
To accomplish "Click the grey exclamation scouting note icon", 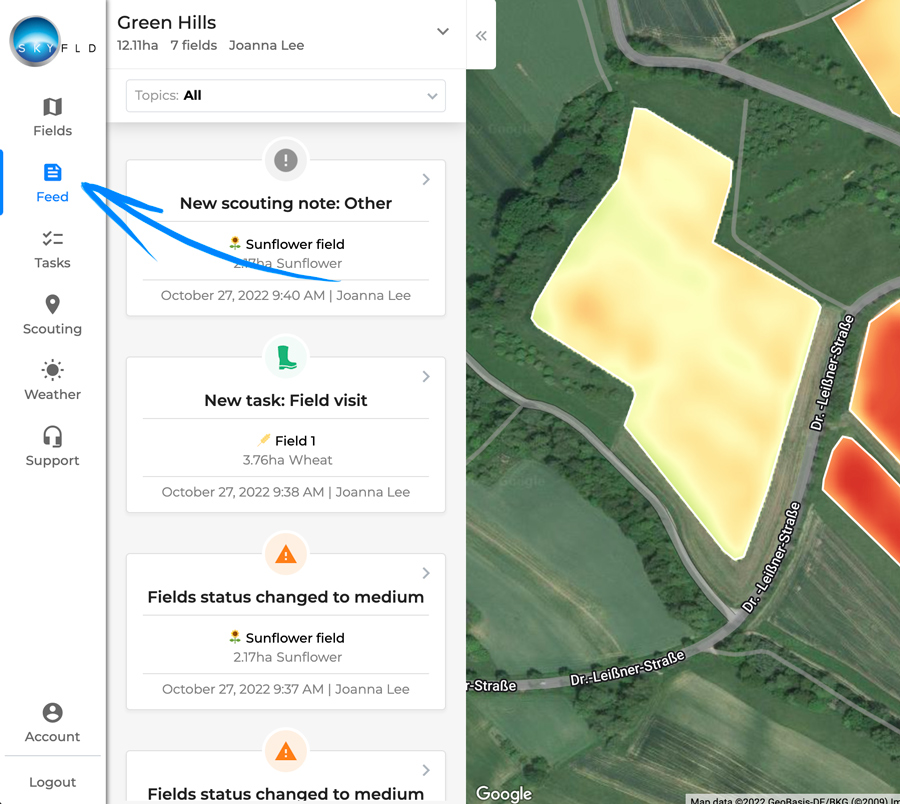I will (286, 160).
